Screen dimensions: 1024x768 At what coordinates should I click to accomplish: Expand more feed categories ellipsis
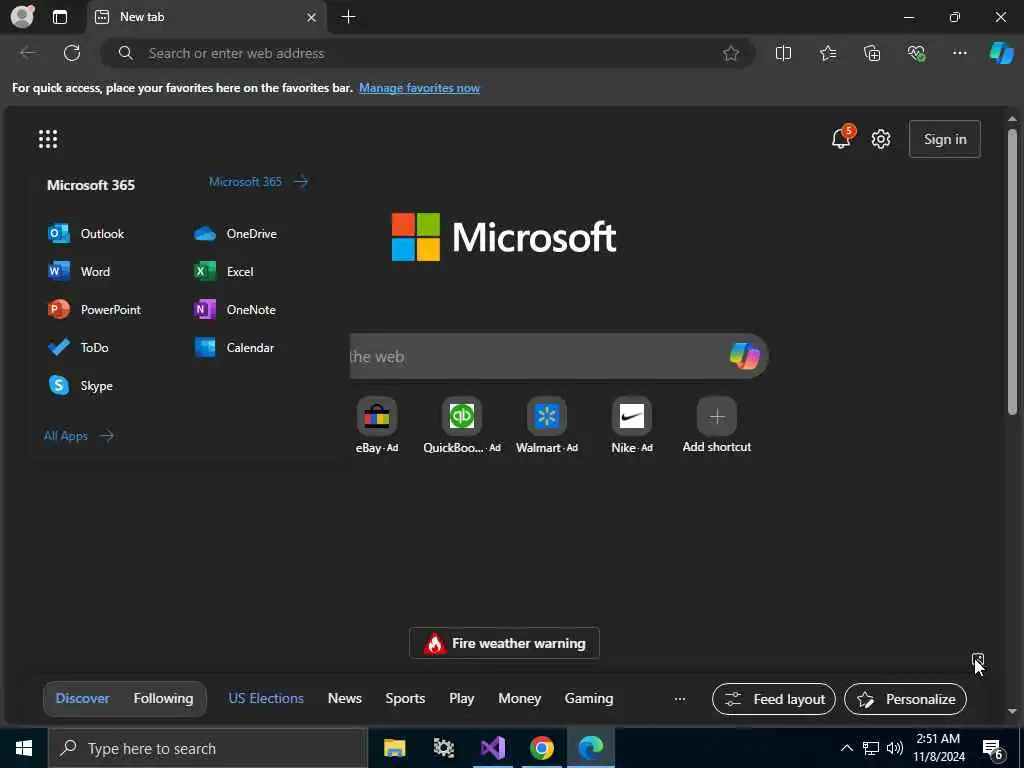pyautogui.click(x=680, y=699)
